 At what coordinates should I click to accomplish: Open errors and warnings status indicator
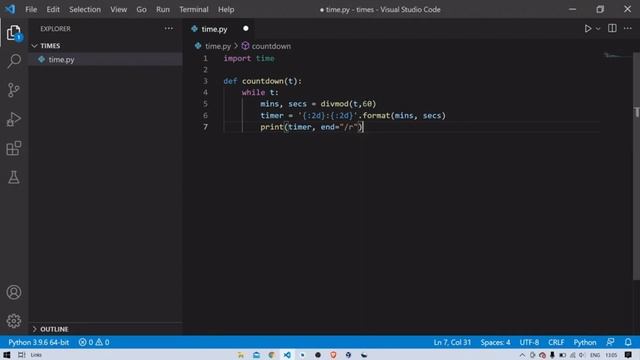[94, 342]
